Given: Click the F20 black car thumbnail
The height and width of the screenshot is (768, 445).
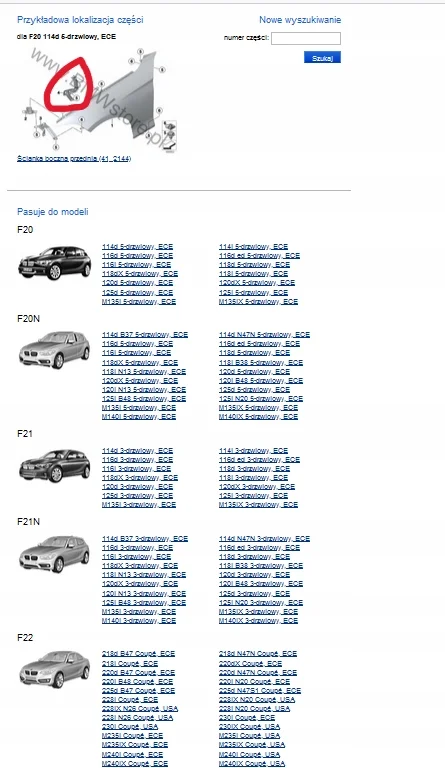Looking at the screenshot, I should click(x=55, y=263).
